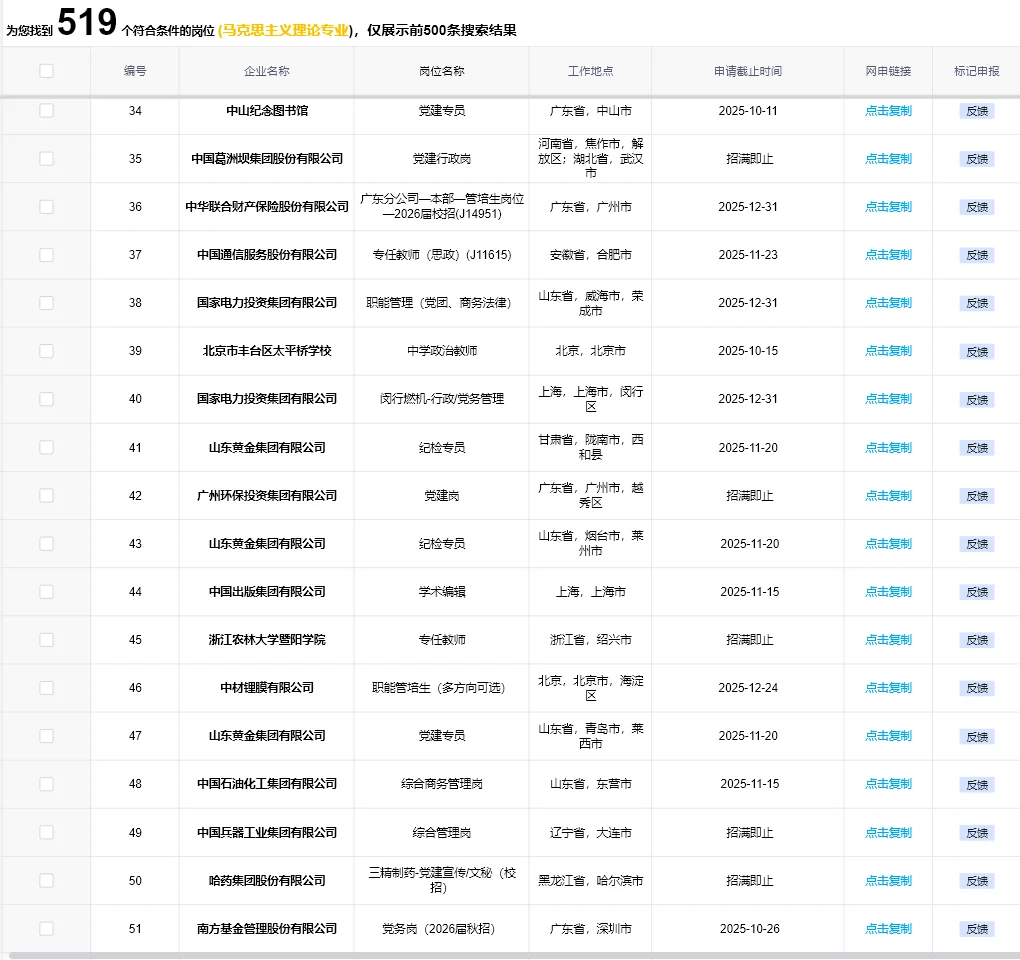Check the box for row 44 中国出版集团
The width and height of the screenshot is (1020, 960).
click(x=46, y=592)
